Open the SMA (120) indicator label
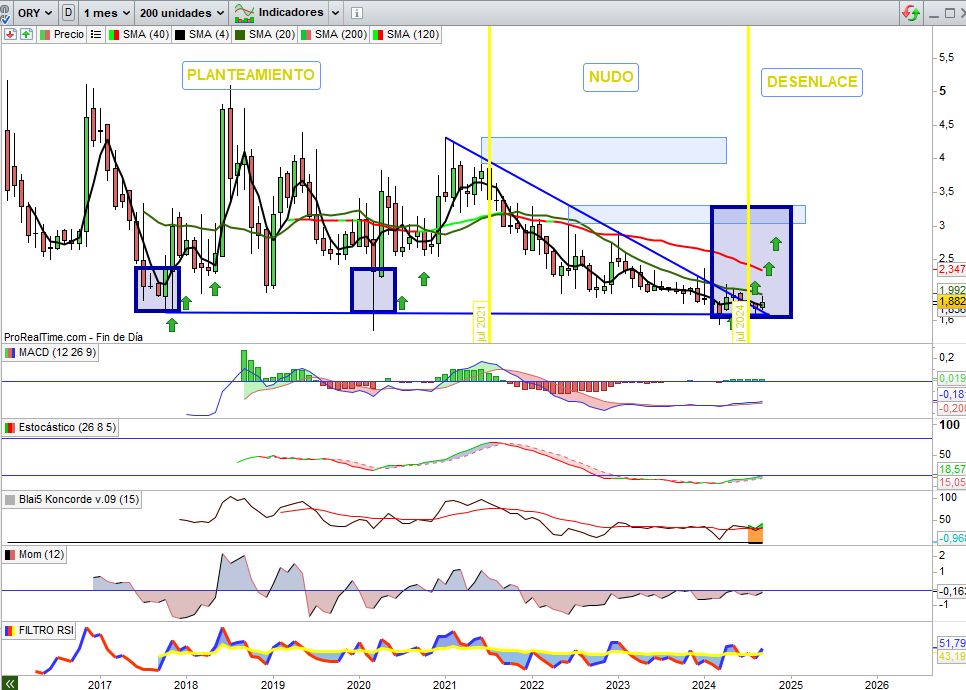Viewport: 966px width, 690px height. click(x=413, y=34)
